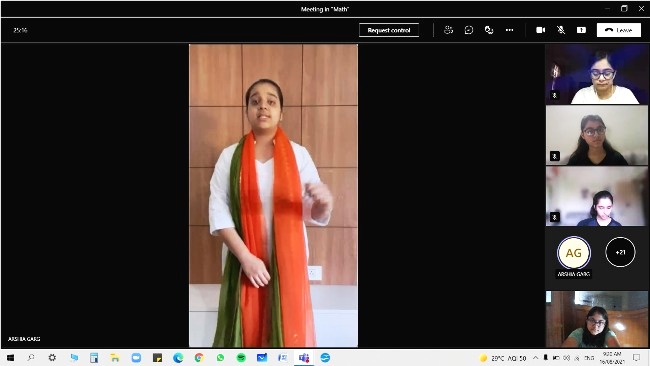The image size is (650, 366).
Task: Unmute the microphone
Action: coord(561,30)
